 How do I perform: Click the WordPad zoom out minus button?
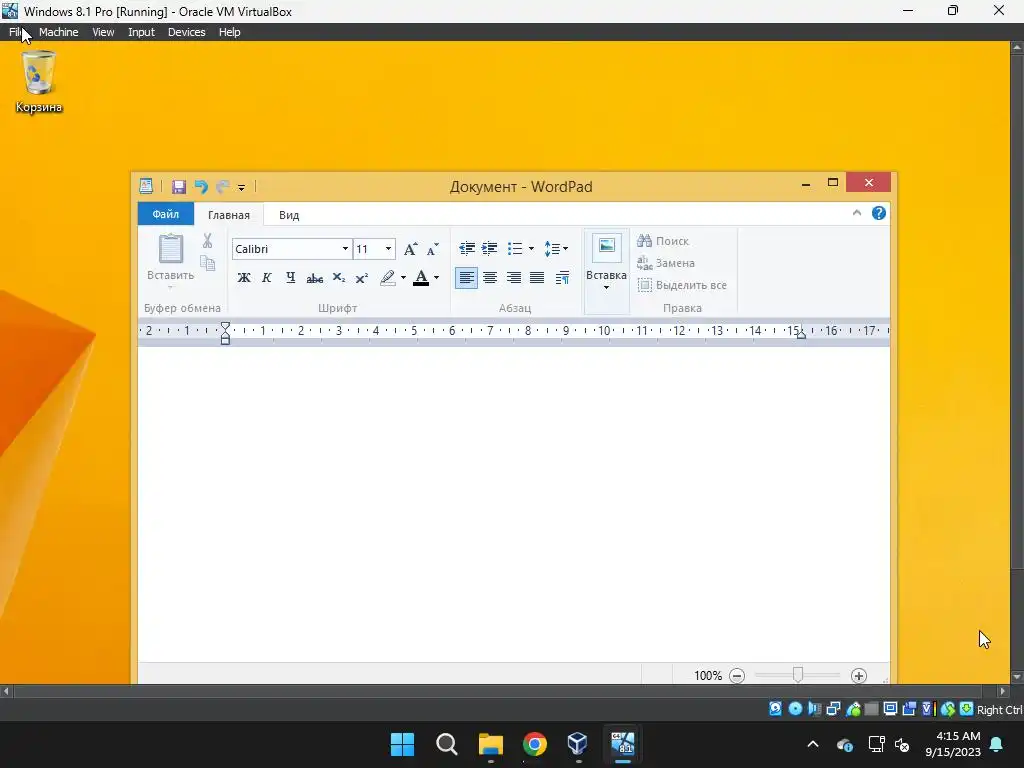click(737, 676)
